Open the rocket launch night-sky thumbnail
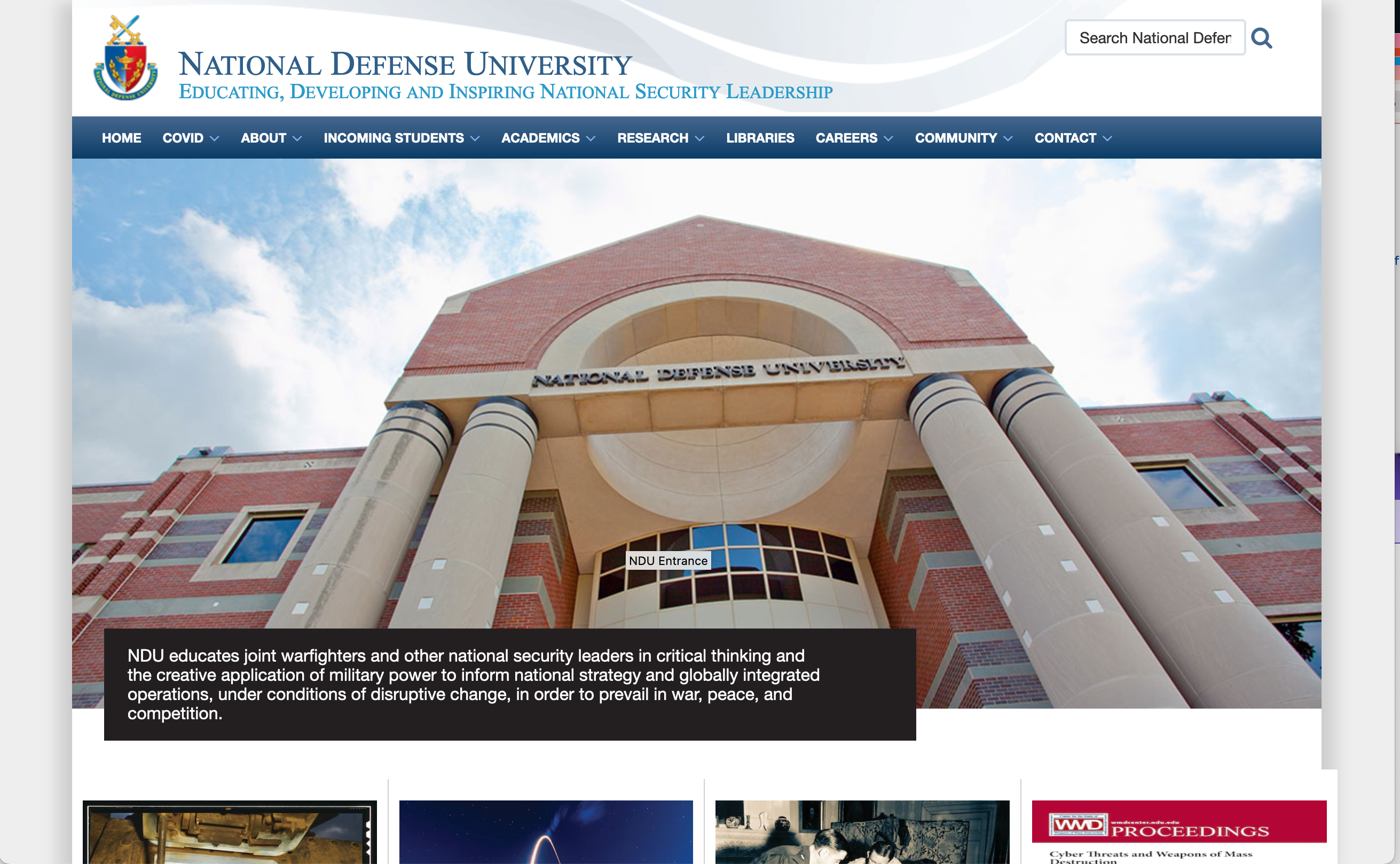The image size is (1400, 864). 546,831
